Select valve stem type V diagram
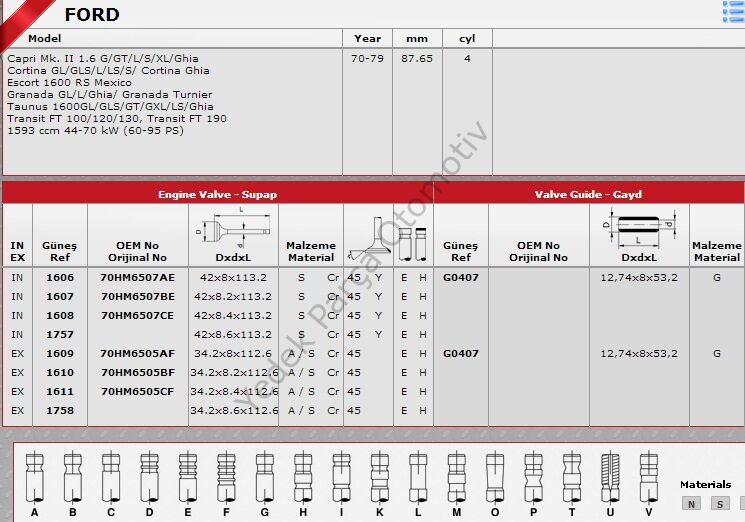The image size is (745, 522). (649, 478)
